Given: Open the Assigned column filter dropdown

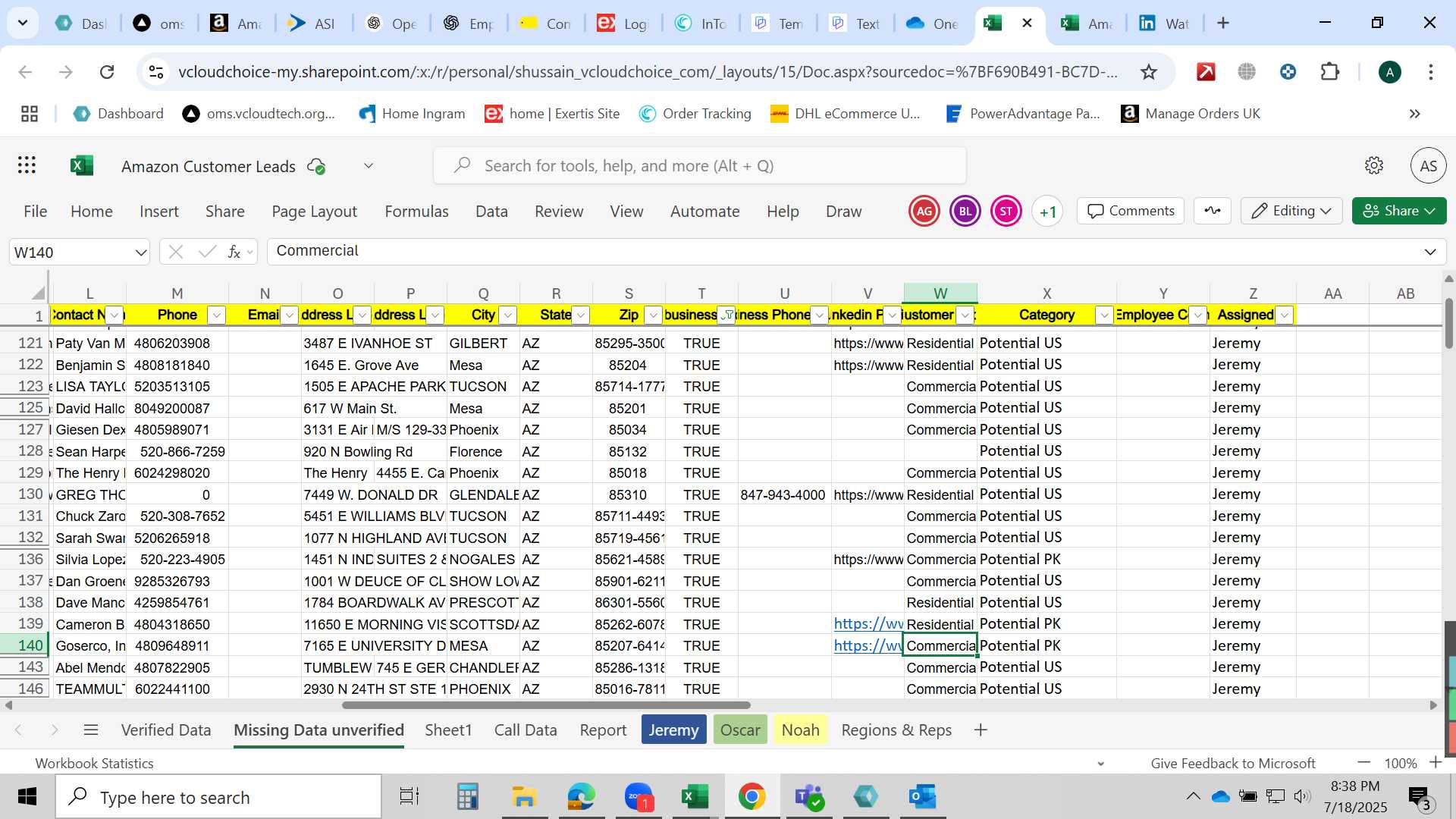Looking at the screenshot, I should (1285, 315).
